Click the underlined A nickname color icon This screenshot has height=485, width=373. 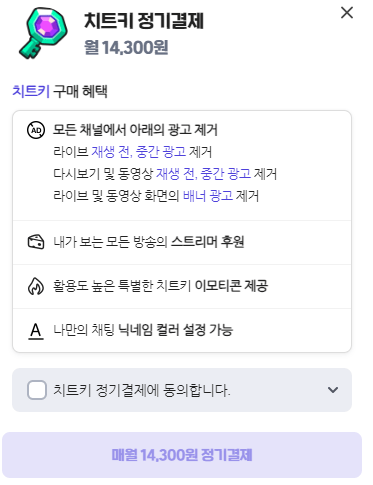click(x=36, y=331)
